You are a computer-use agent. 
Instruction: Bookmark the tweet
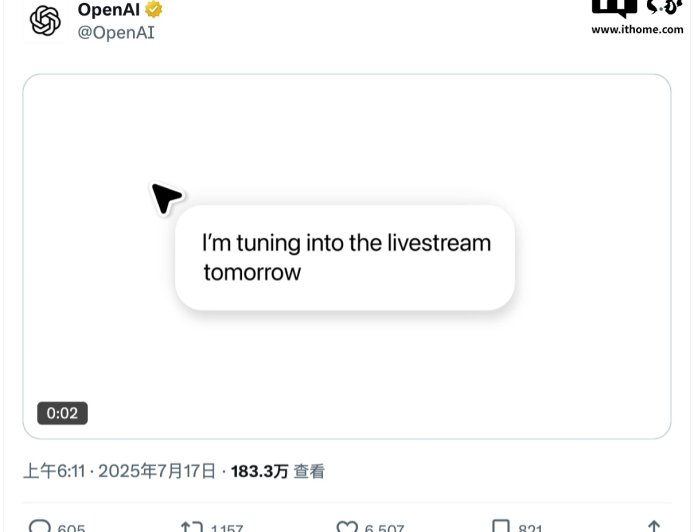(x=501, y=526)
